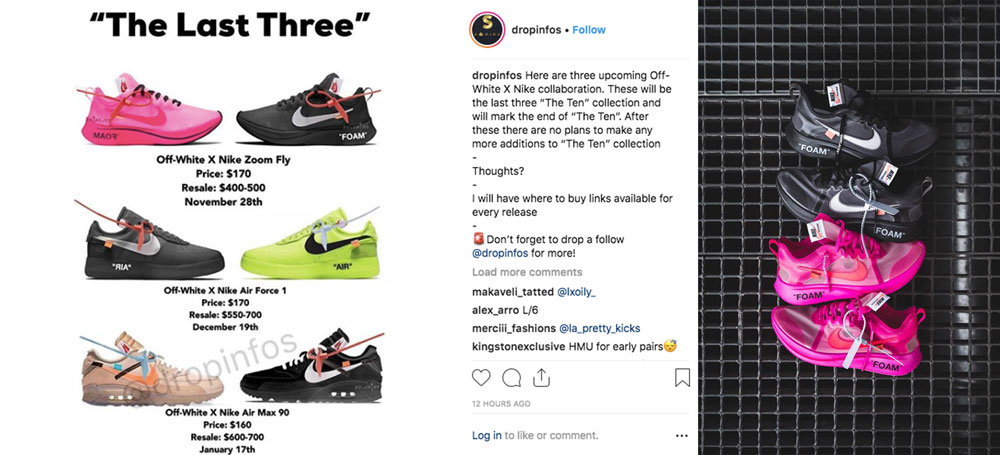Like the post with the heart icon
The width and height of the screenshot is (1000, 455).
point(481,378)
